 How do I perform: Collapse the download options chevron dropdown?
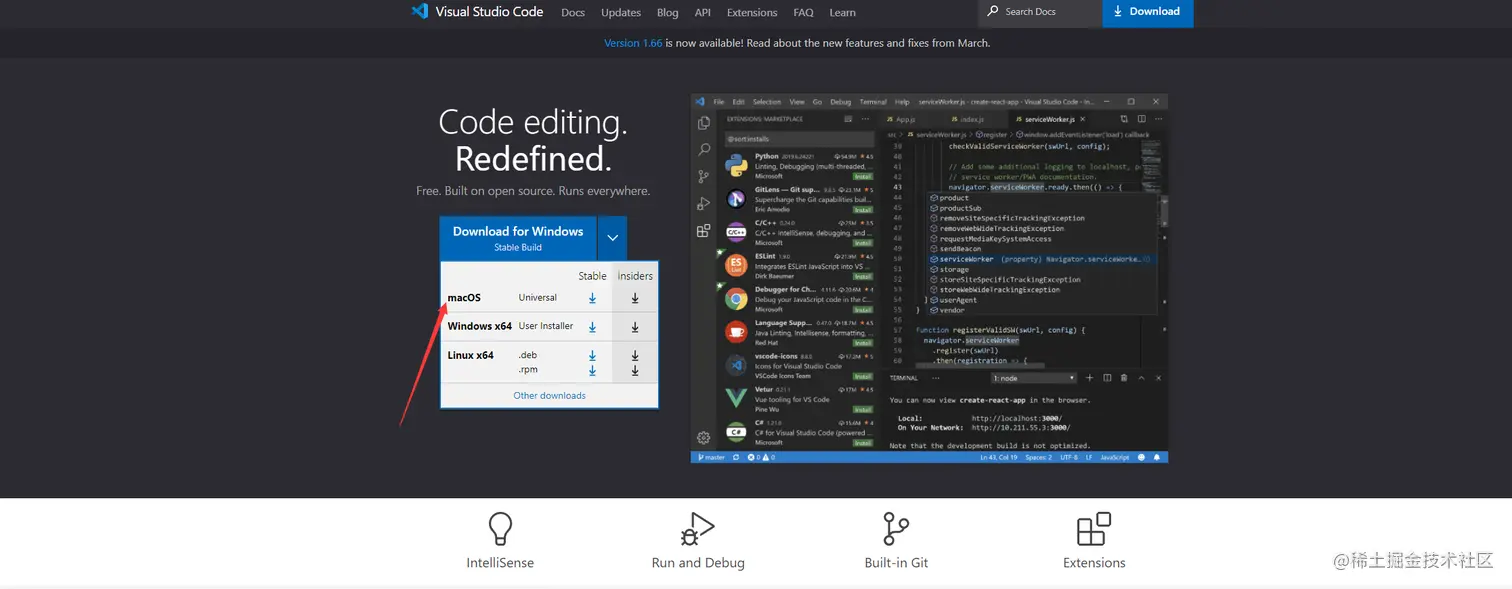pos(613,238)
